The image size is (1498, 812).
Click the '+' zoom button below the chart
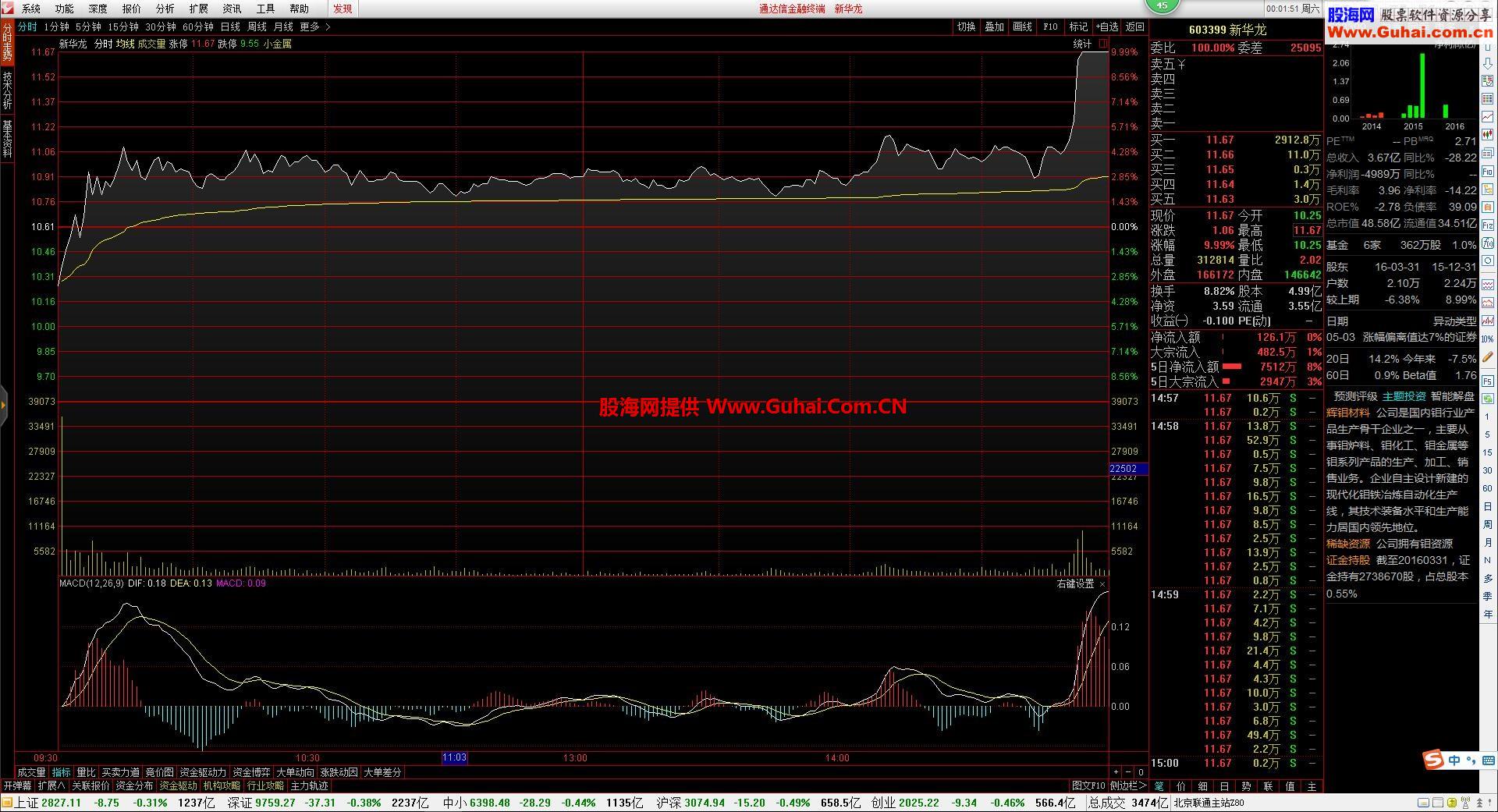[1116, 772]
